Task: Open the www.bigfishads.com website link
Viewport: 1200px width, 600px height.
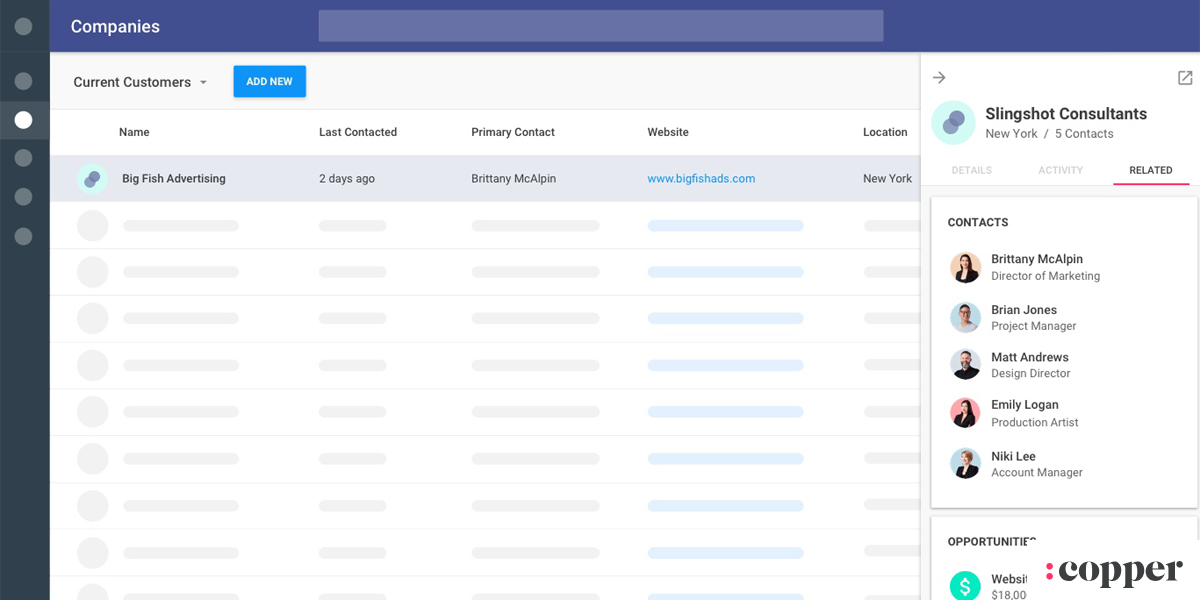Action: tap(701, 179)
